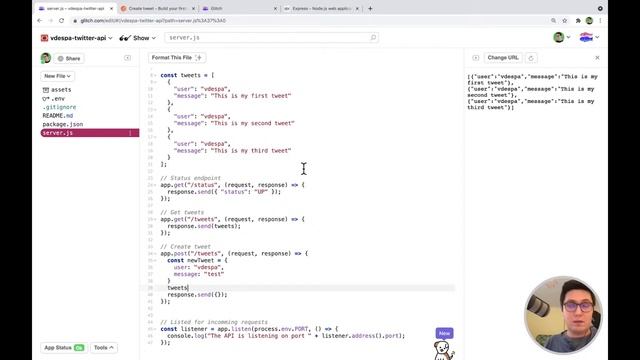
Task: Click the search magnifier in the file search box
Action: pos(373,38)
